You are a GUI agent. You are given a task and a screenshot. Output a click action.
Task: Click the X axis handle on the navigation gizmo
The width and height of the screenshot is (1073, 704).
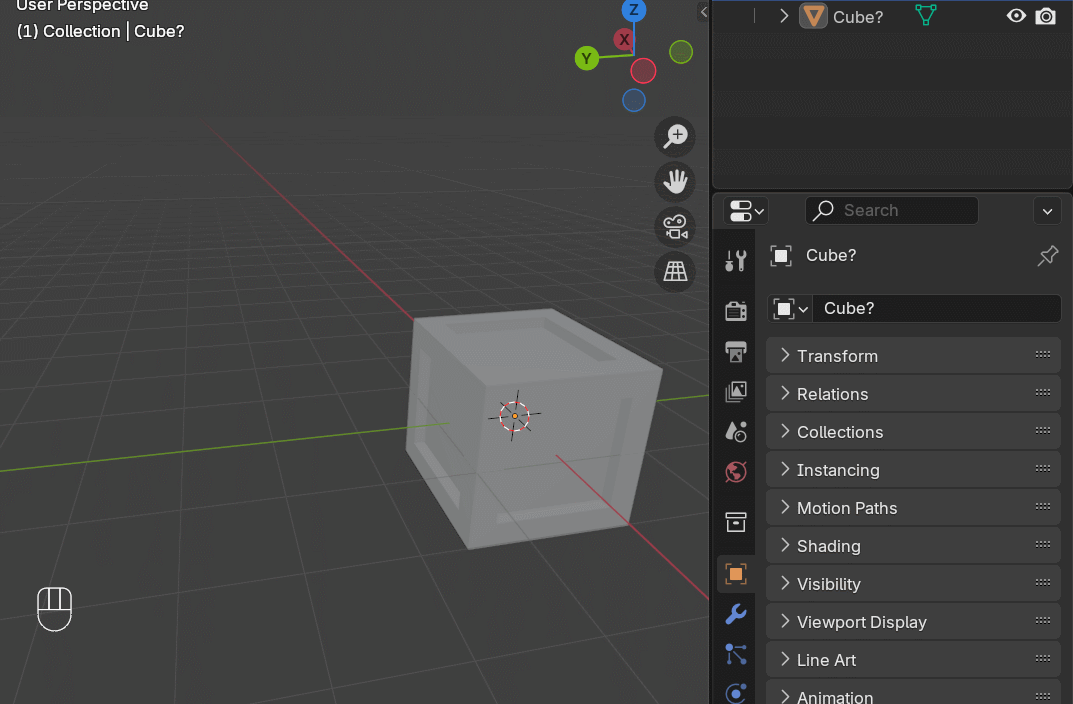click(624, 40)
